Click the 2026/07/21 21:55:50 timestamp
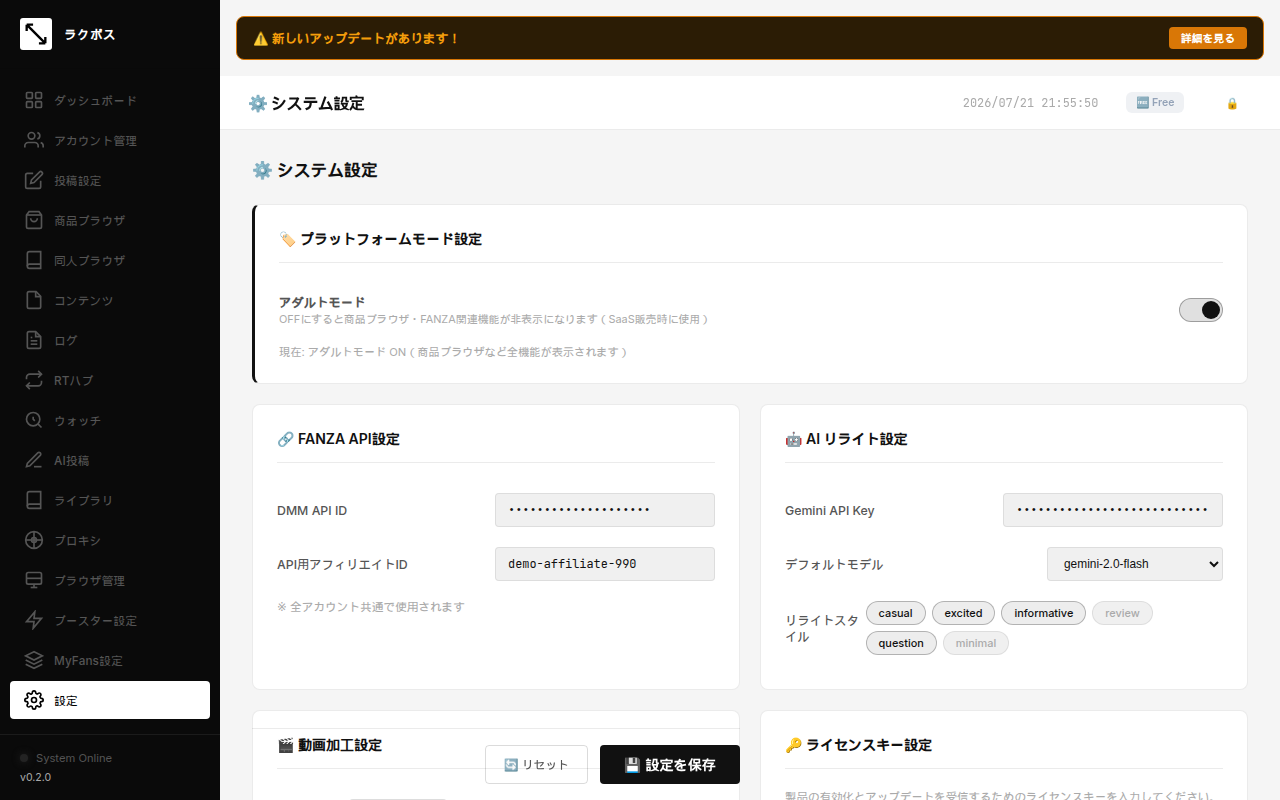 click(x=1030, y=103)
